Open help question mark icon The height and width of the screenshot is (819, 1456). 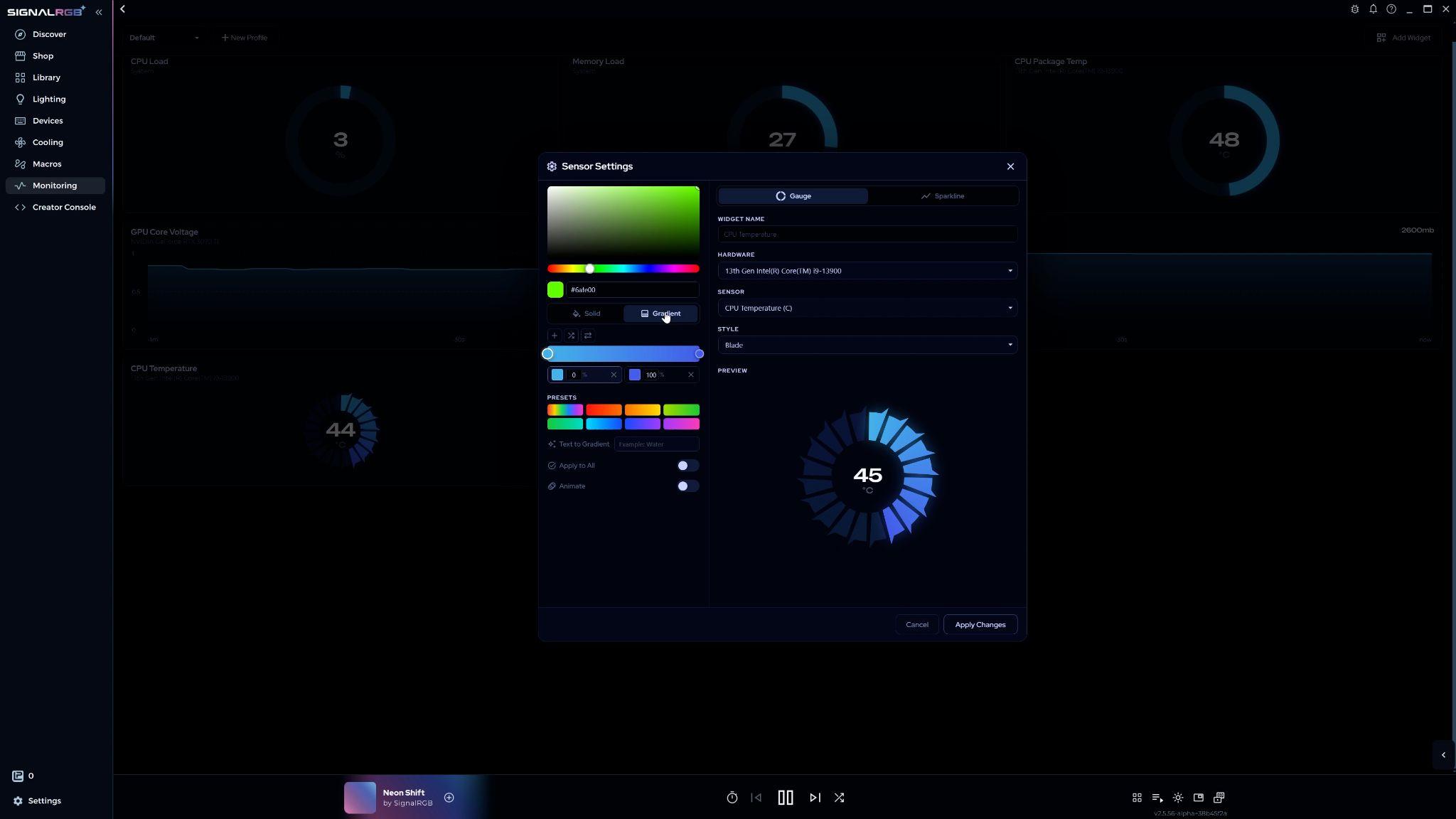(x=1391, y=9)
